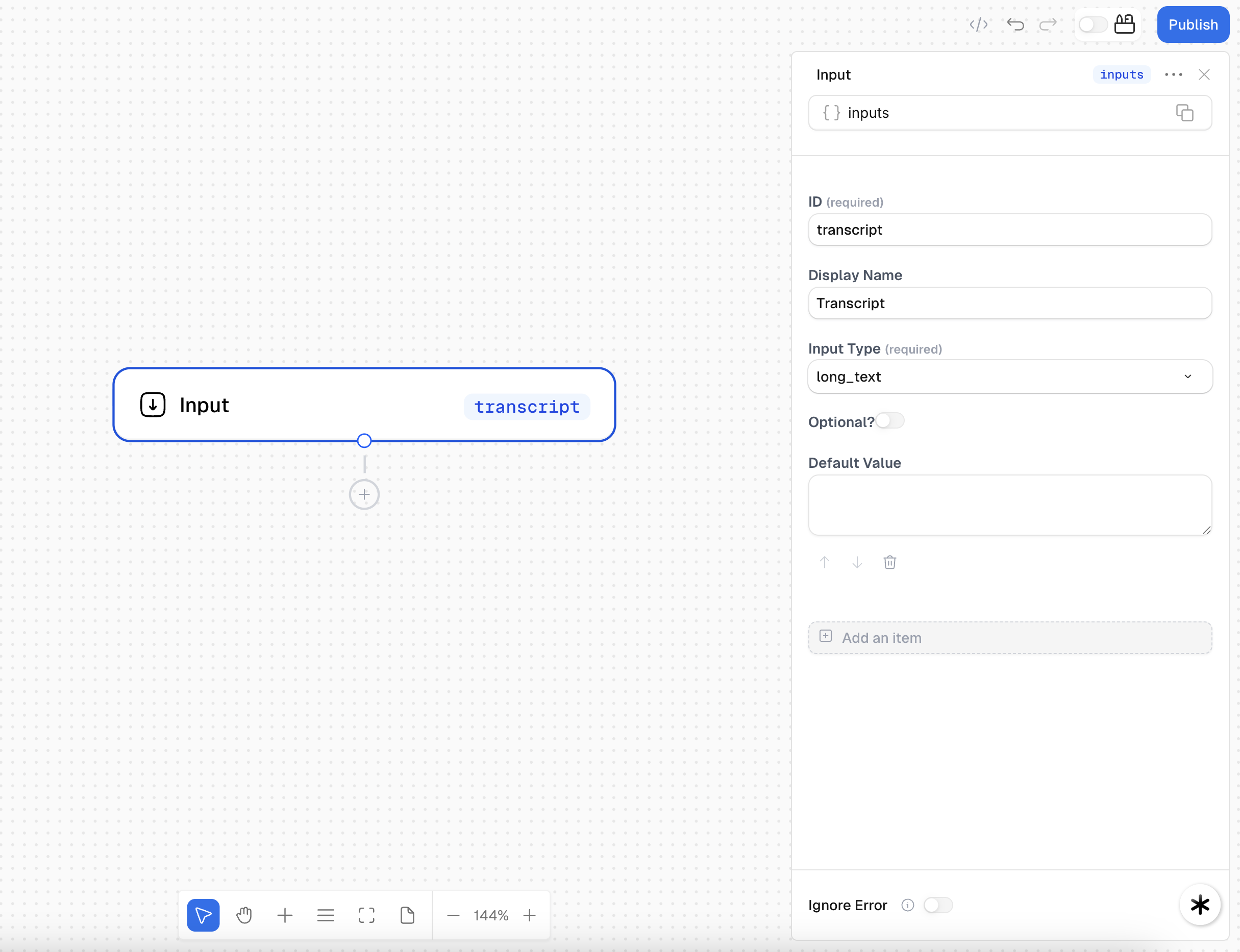Delete this input with trash icon
The height and width of the screenshot is (952, 1240).
point(890,562)
